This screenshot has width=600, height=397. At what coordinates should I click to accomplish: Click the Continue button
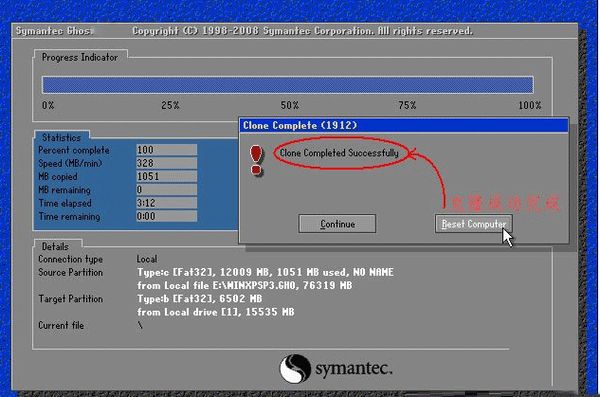click(337, 224)
